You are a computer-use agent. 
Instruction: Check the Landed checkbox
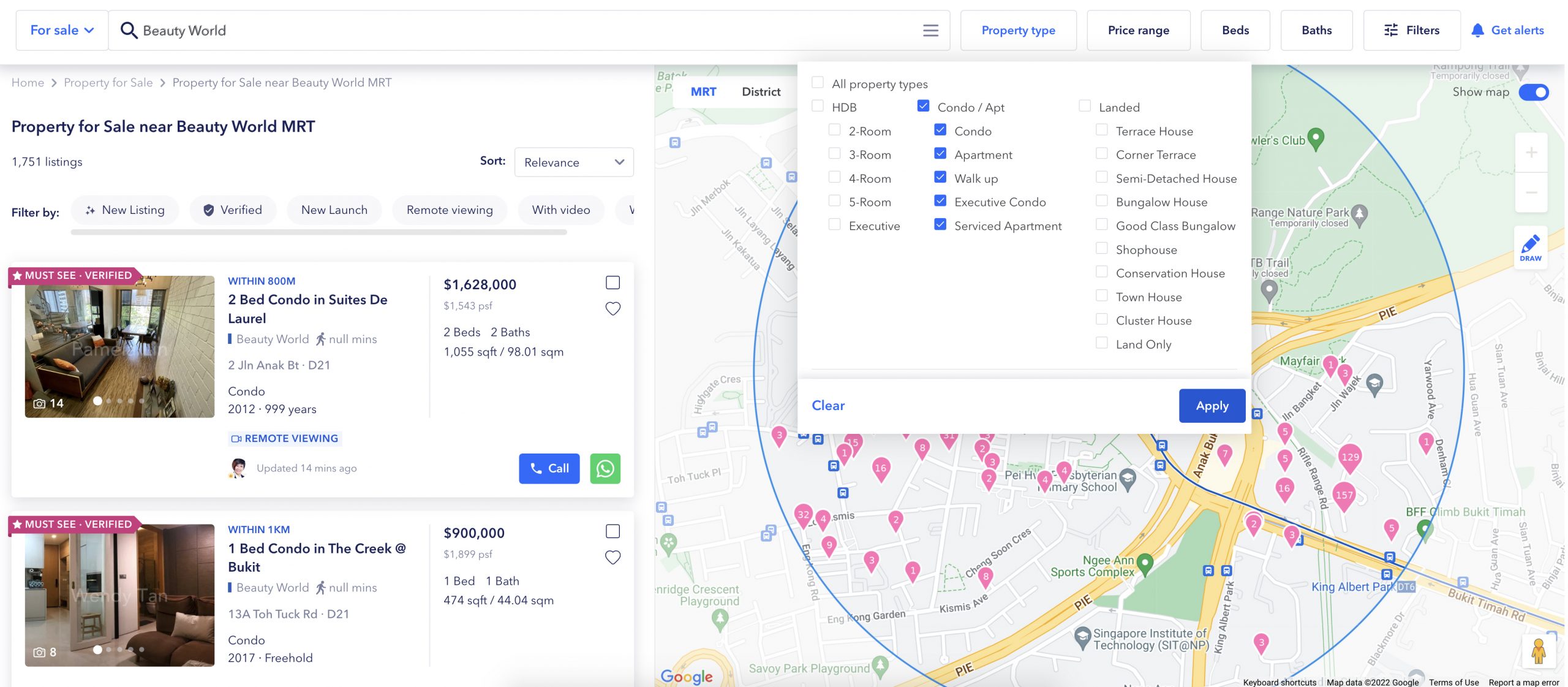pyautogui.click(x=1084, y=106)
